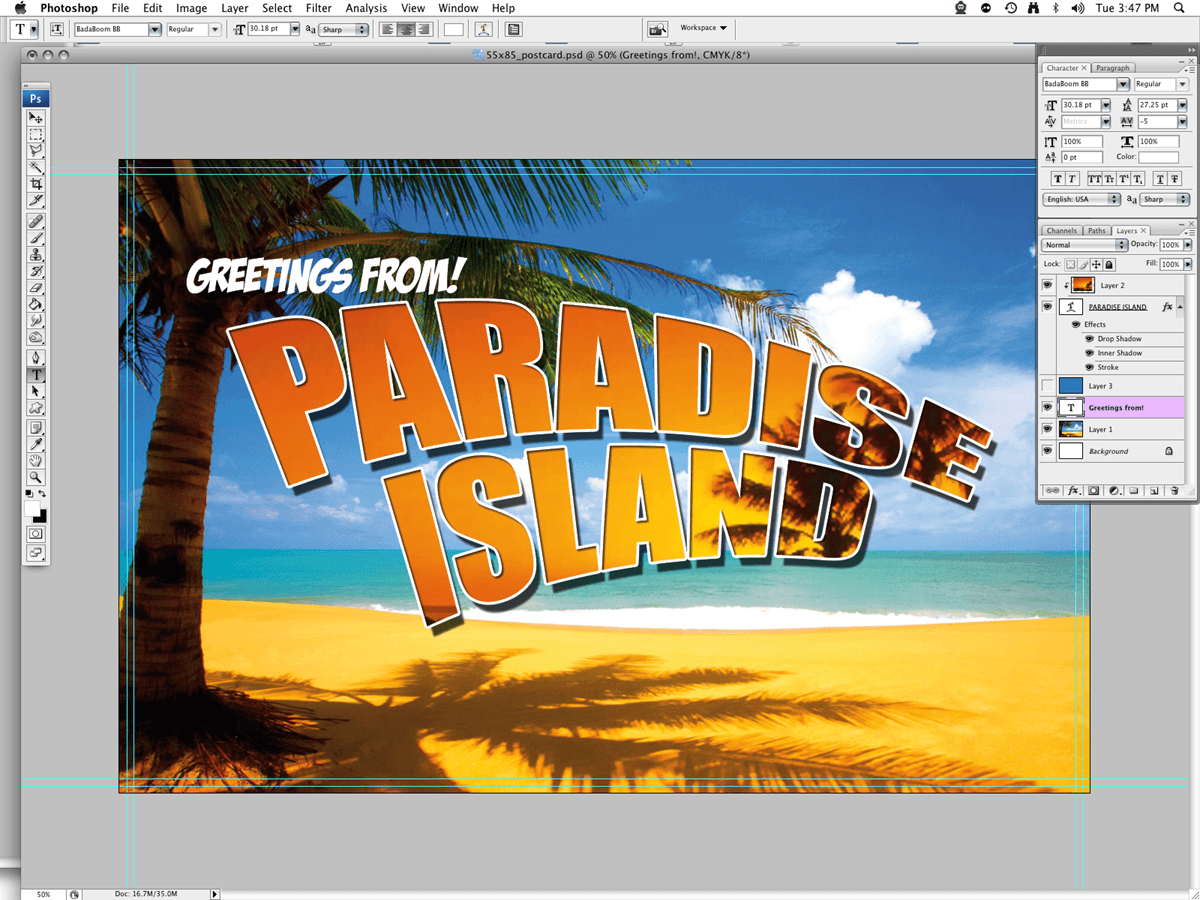Click the Create Warped Text icon
This screenshot has height=900, width=1200.
coord(483,29)
